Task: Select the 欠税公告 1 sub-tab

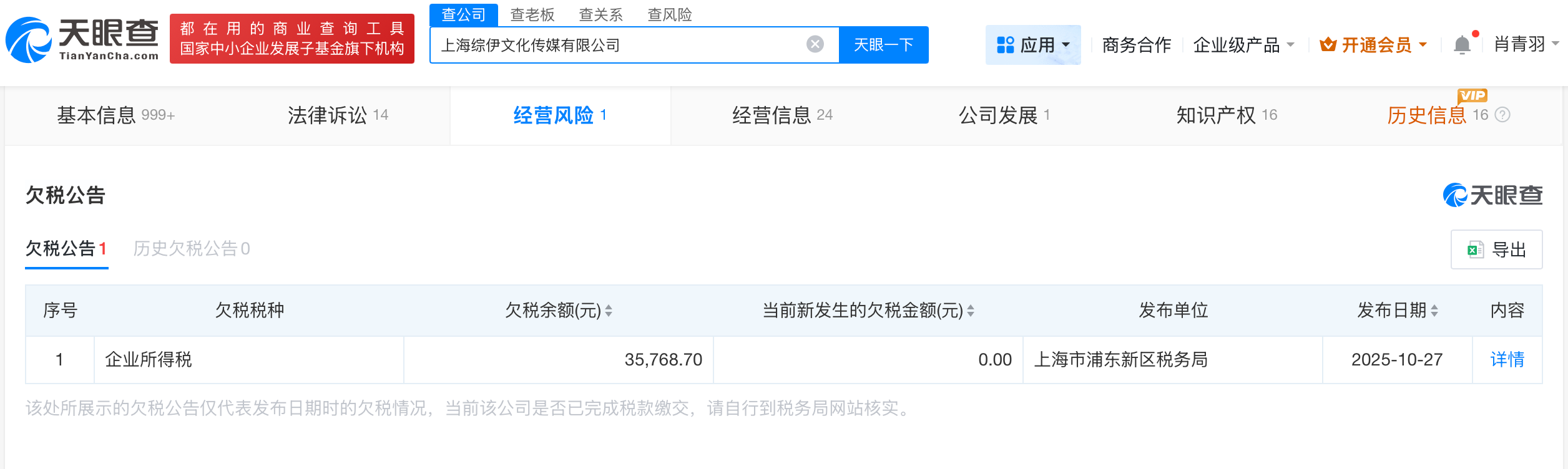Action: coord(66,249)
